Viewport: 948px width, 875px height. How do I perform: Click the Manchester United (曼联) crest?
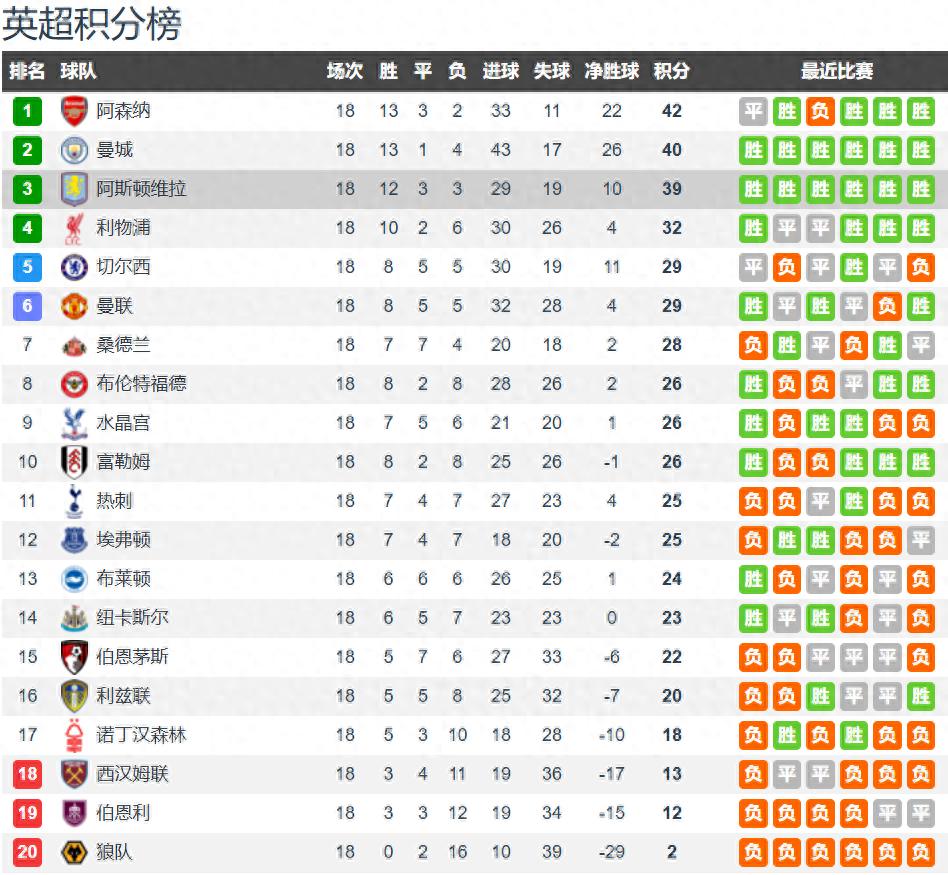pos(73,306)
